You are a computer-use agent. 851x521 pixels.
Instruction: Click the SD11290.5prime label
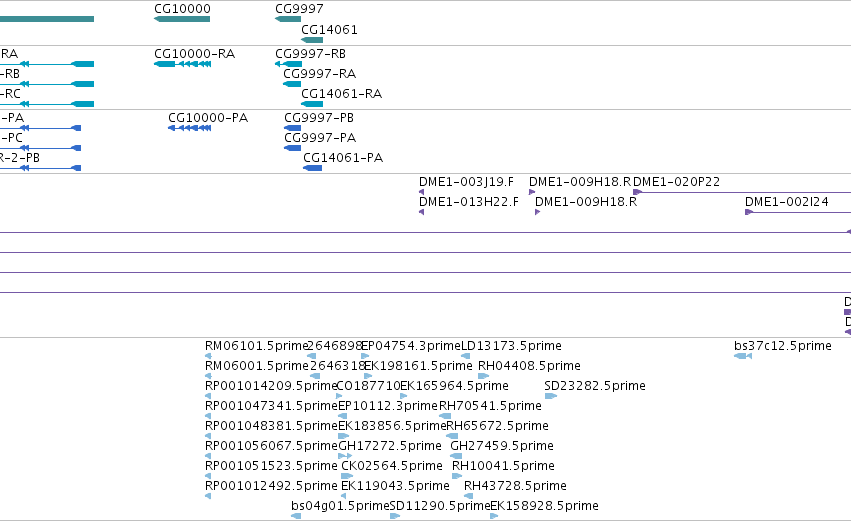[440, 506]
